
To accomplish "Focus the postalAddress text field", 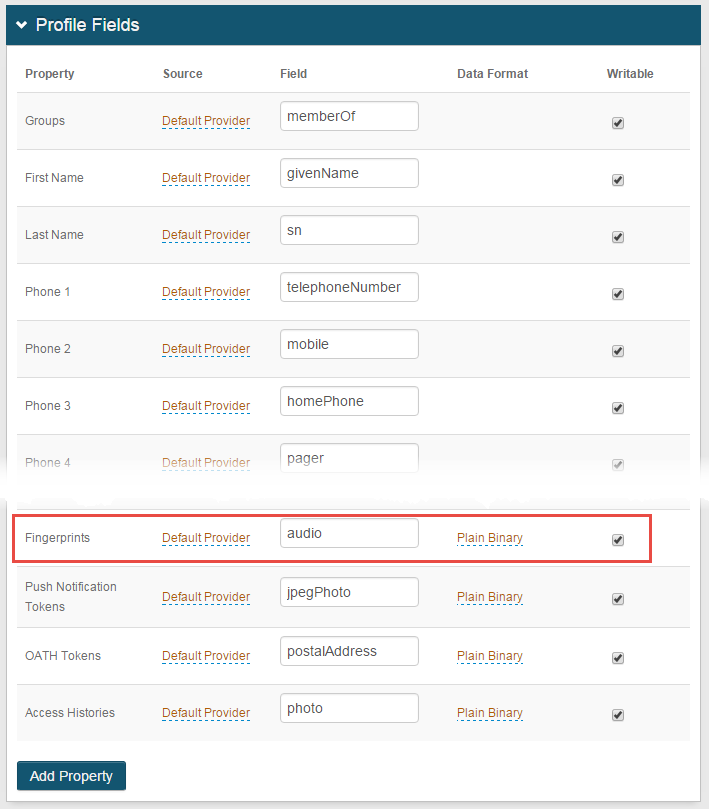I will pyautogui.click(x=349, y=651).
